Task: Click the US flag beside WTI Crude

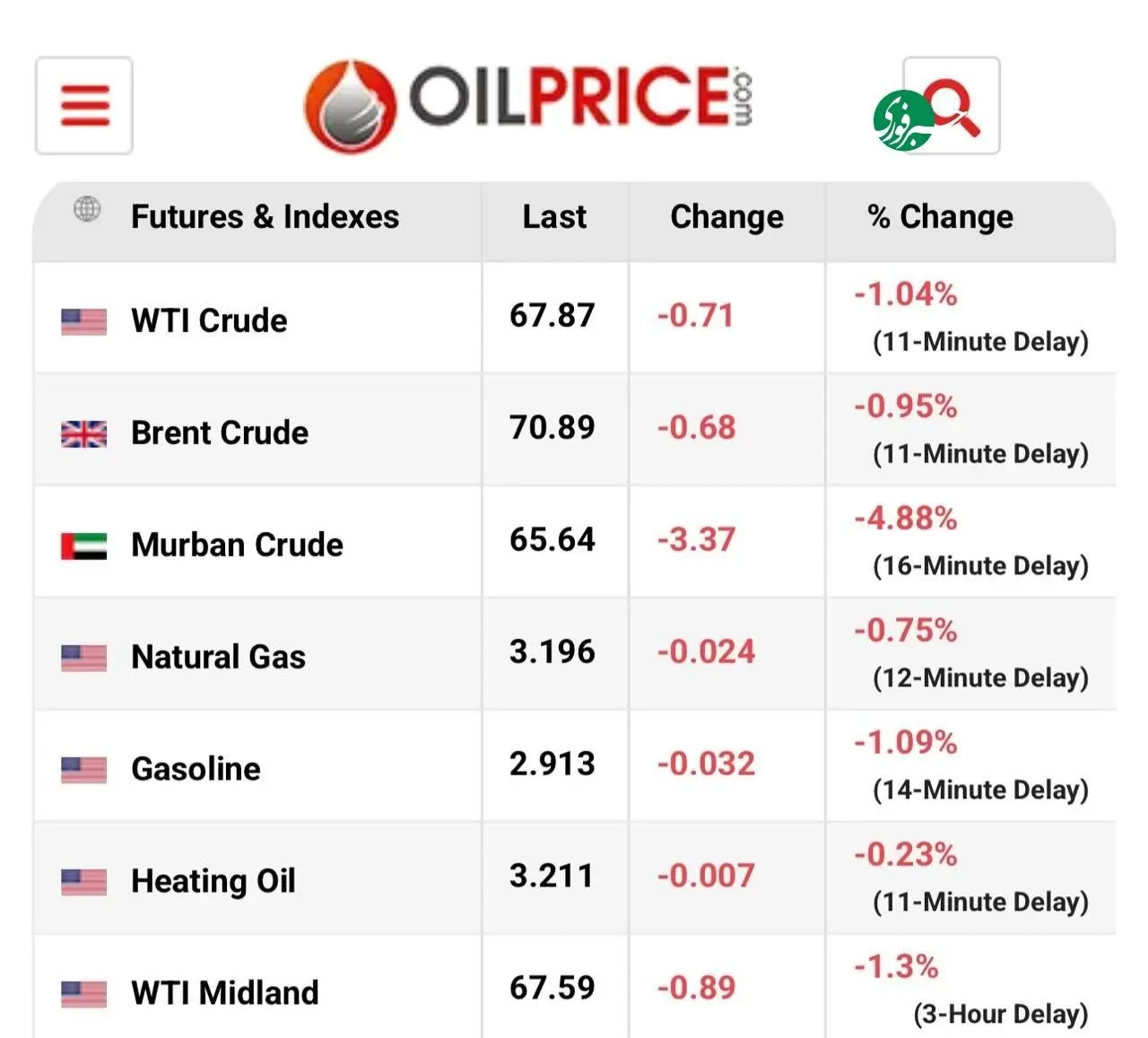Action: (83, 321)
